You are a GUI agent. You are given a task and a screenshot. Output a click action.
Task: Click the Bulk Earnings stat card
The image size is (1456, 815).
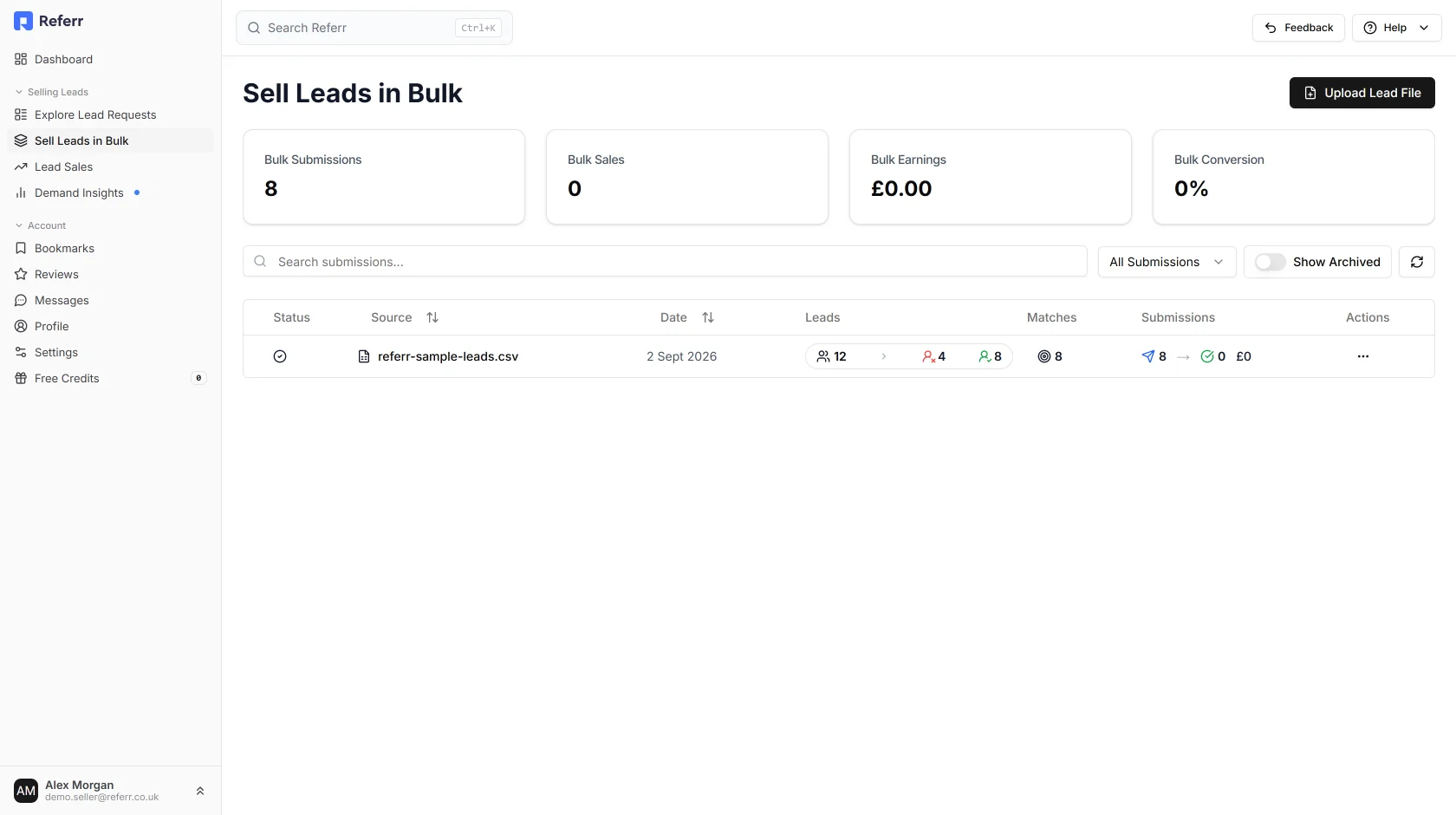pos(991,177)
